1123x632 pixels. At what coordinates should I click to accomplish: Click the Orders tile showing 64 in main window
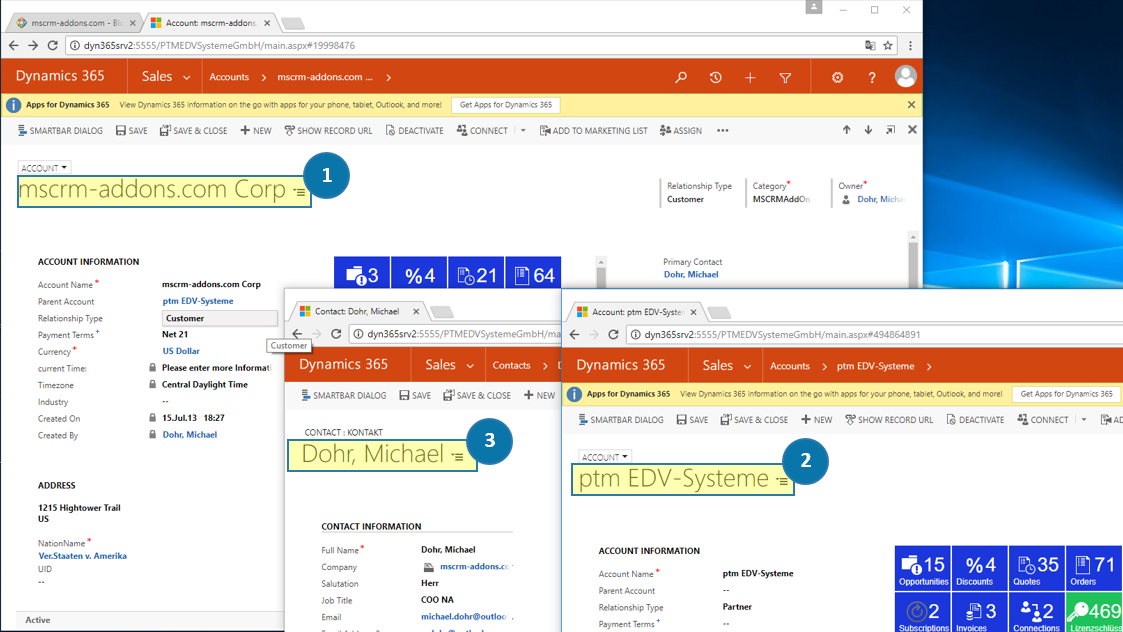click(534, 275)
